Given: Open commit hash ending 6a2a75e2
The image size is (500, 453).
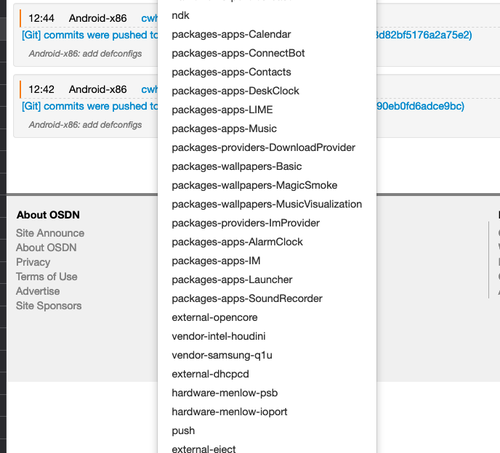Looking at the screenshot, I should coord(424,35).
